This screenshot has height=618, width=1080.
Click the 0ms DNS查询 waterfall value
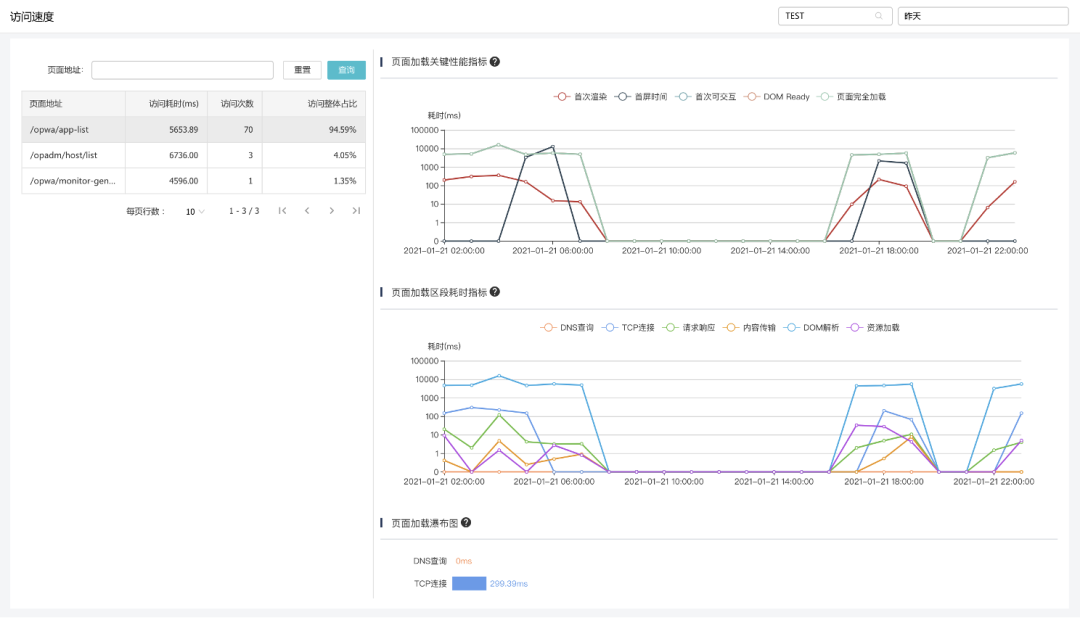click(x=464, y=561)
